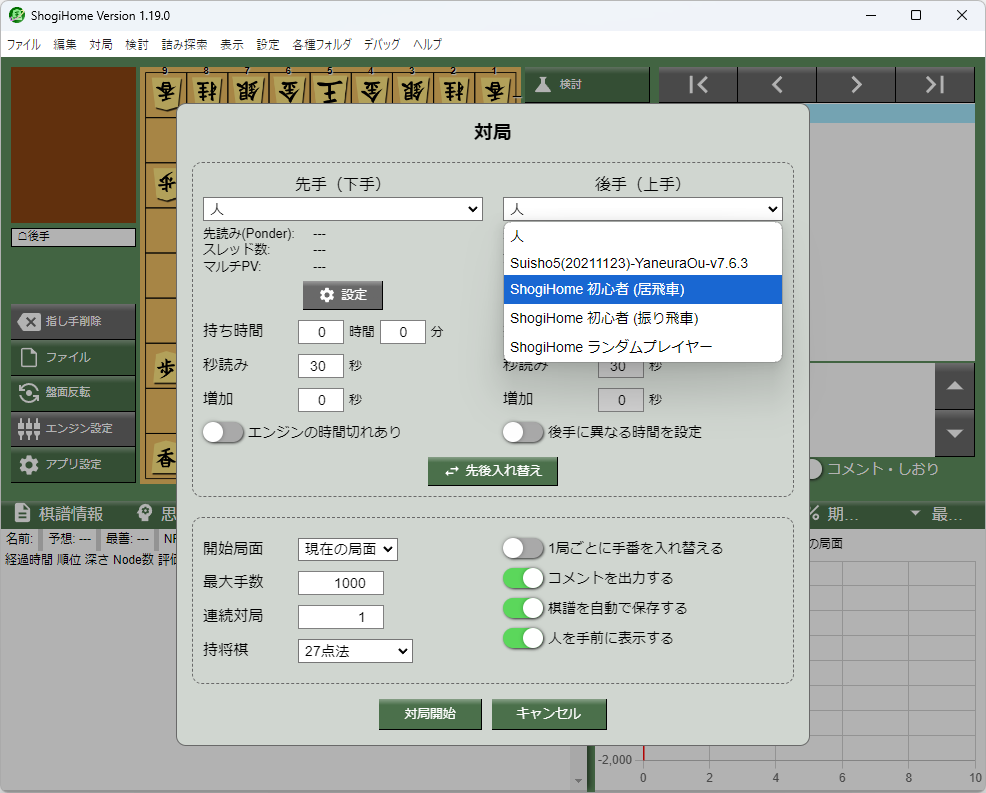Choose ShogiHome 初心者 (振り飛車)
986x793 pixels.
pyautogui.click(x=643, y=318)
